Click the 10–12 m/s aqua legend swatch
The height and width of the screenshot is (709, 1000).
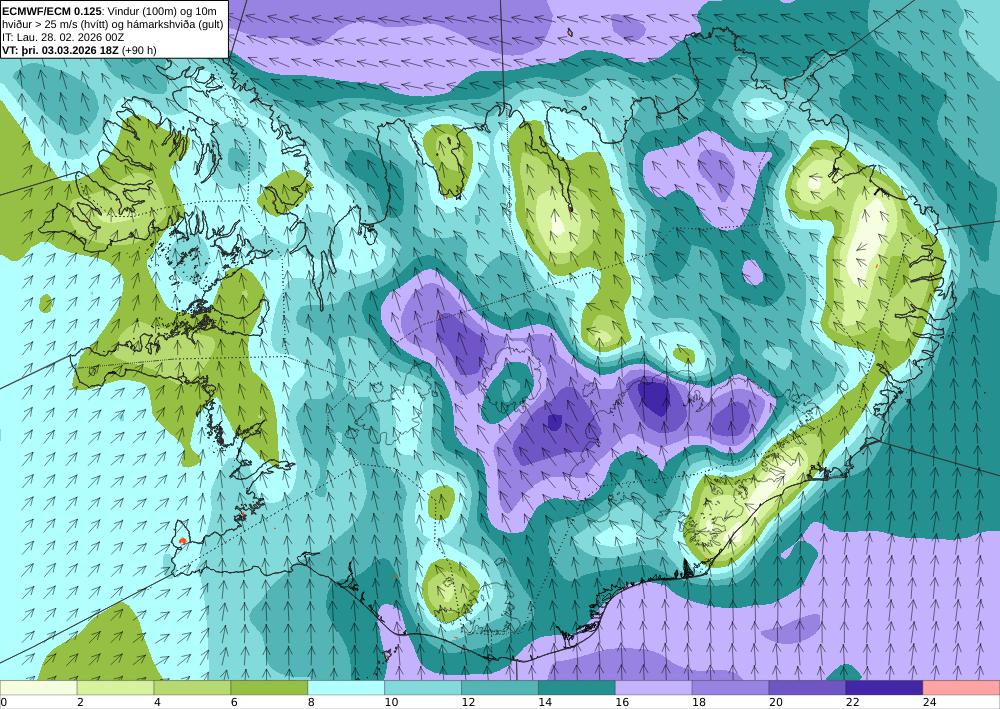click(423, 687)
